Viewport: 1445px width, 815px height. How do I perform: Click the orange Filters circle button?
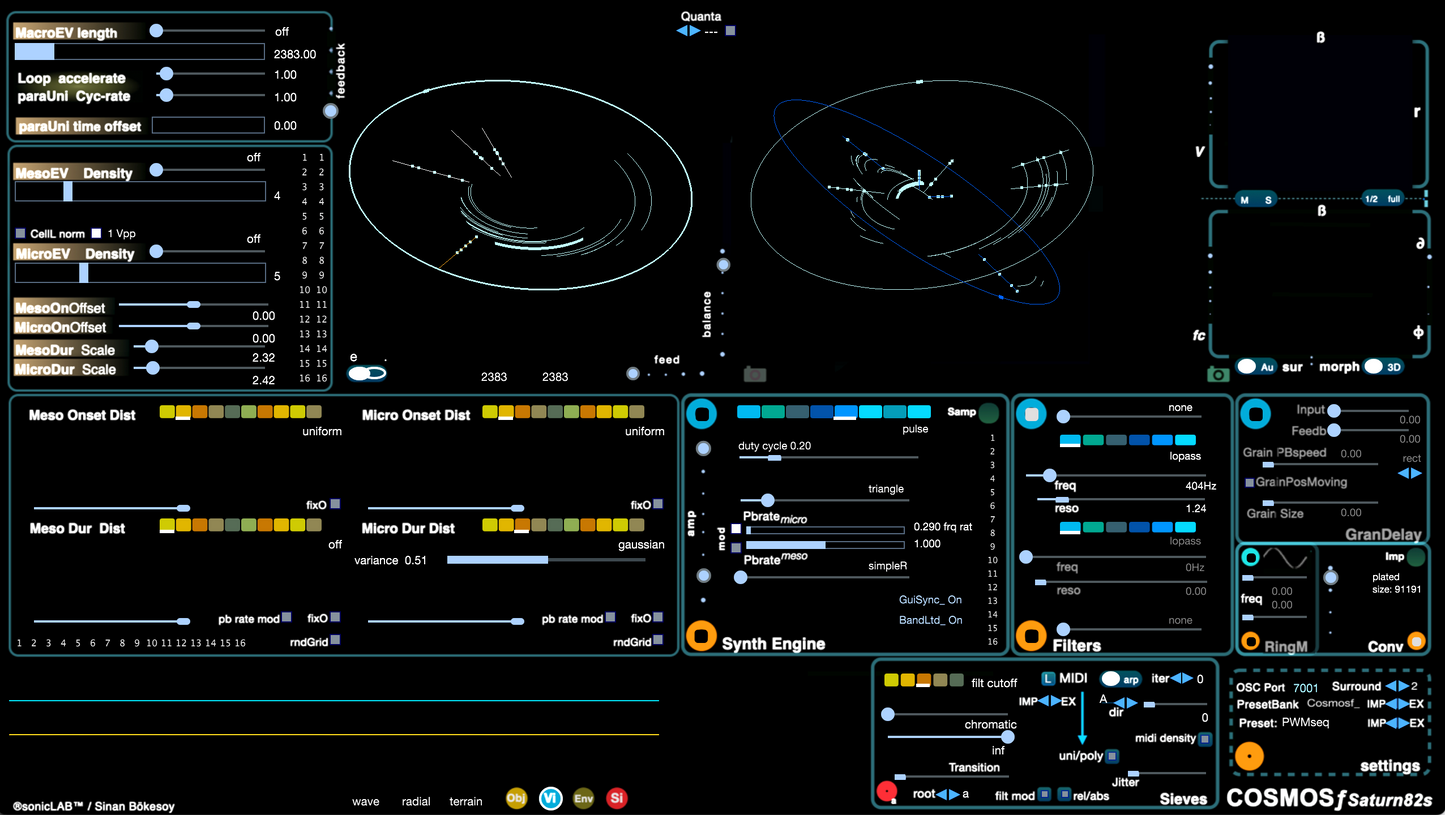pyautogui.click(x=1032, y=634)
